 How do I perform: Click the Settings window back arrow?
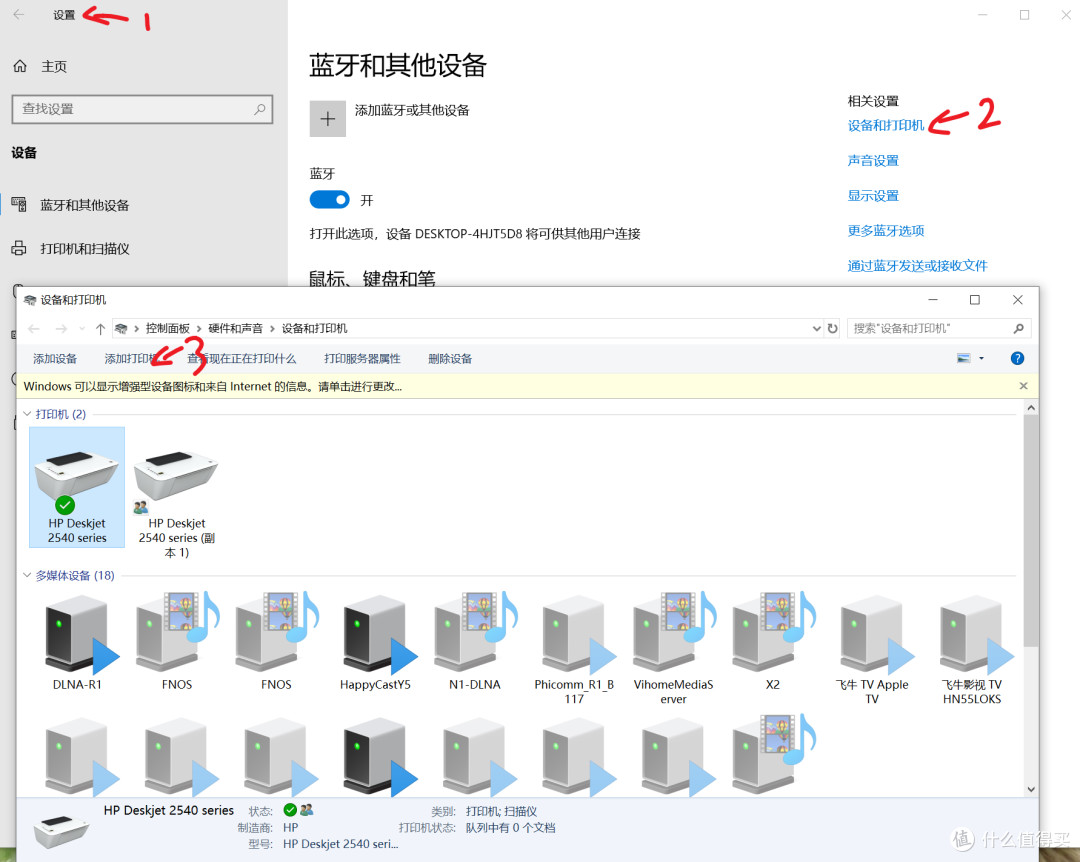point(19,14)
